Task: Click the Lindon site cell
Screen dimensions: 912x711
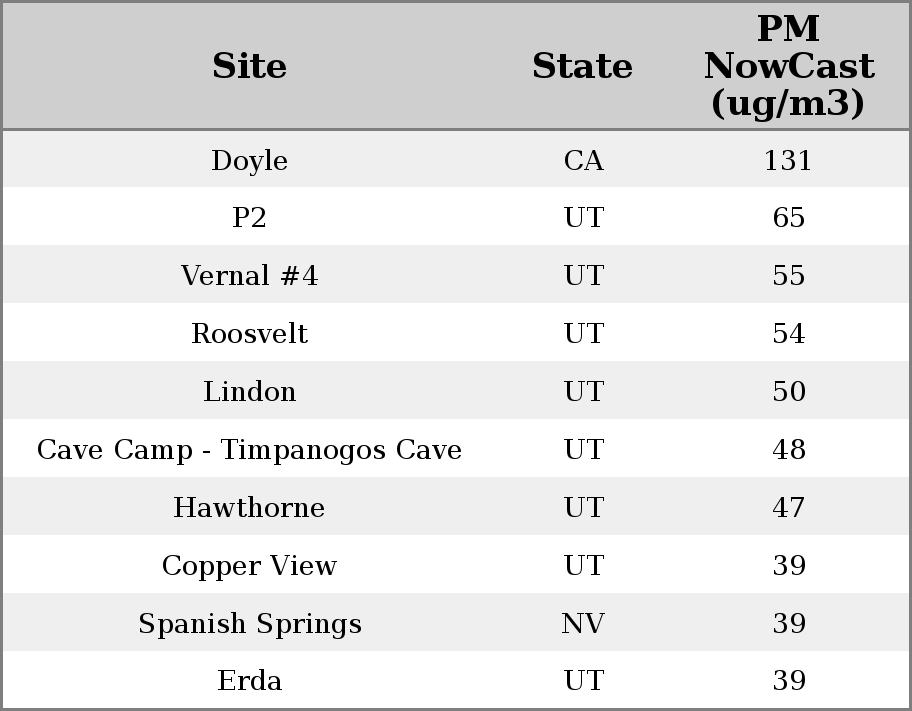Action: [249, 392]
